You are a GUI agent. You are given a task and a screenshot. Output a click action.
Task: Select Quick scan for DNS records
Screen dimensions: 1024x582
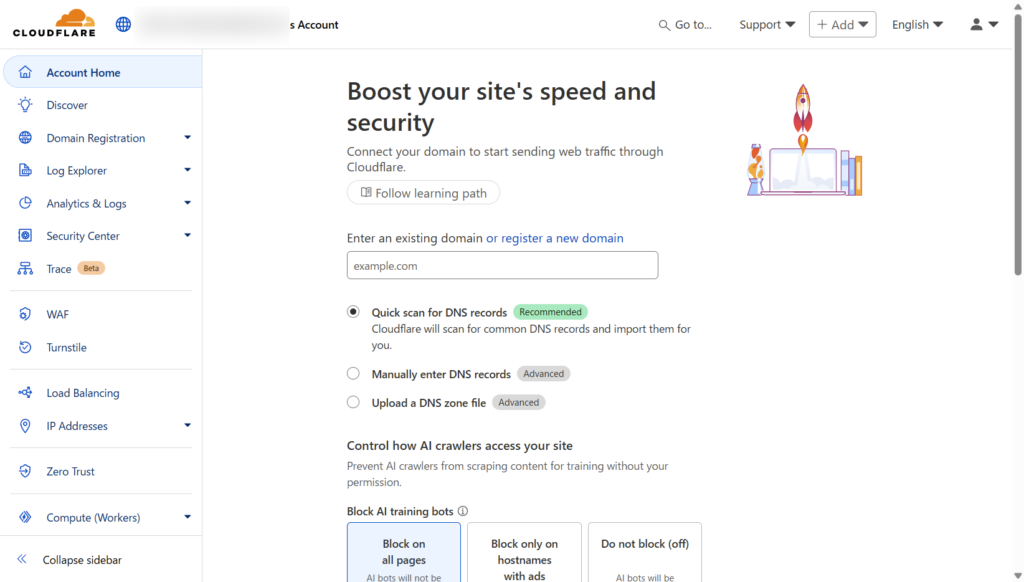coord(353,312)
